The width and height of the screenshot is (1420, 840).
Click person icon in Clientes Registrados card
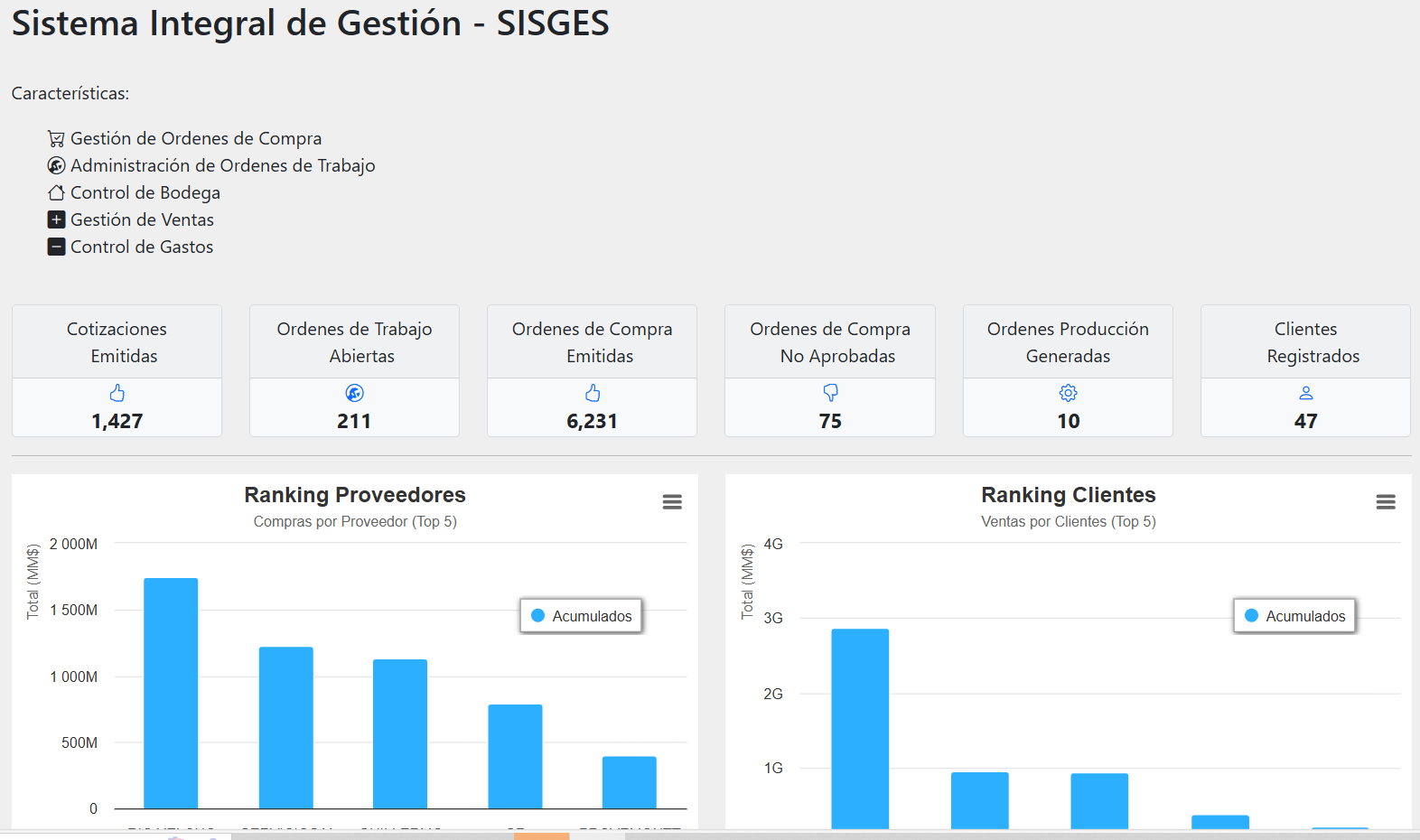(x=1305, y=393)
